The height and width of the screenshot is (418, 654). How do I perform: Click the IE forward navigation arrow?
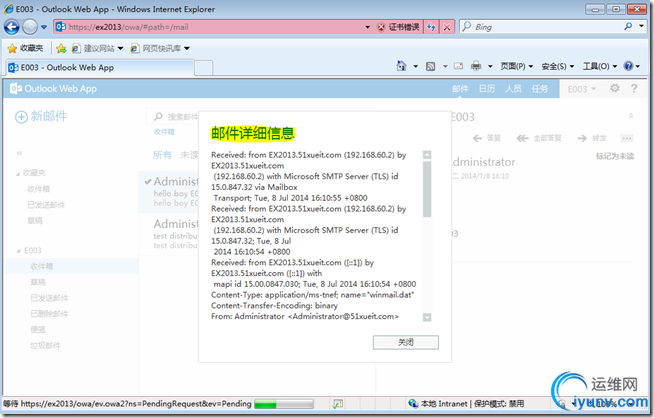[x=30, y=27]
